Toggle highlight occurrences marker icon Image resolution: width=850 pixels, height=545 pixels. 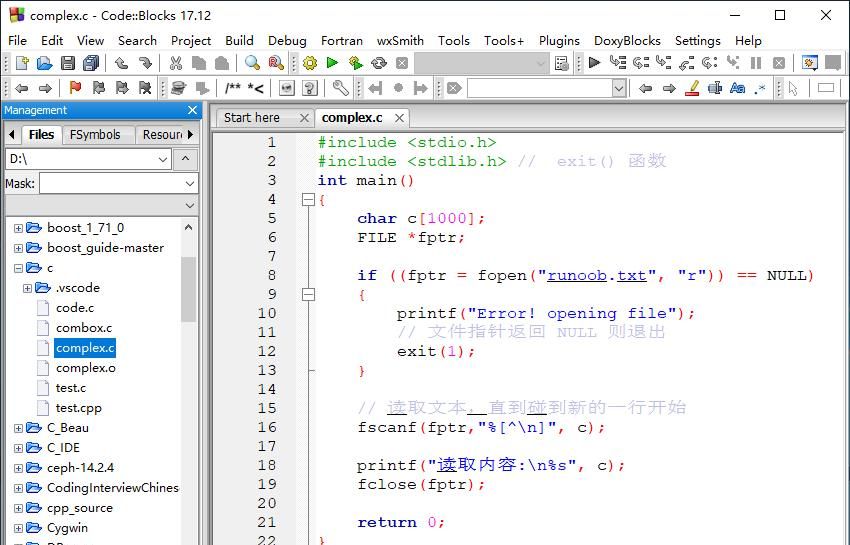click(x=692, y=88)
